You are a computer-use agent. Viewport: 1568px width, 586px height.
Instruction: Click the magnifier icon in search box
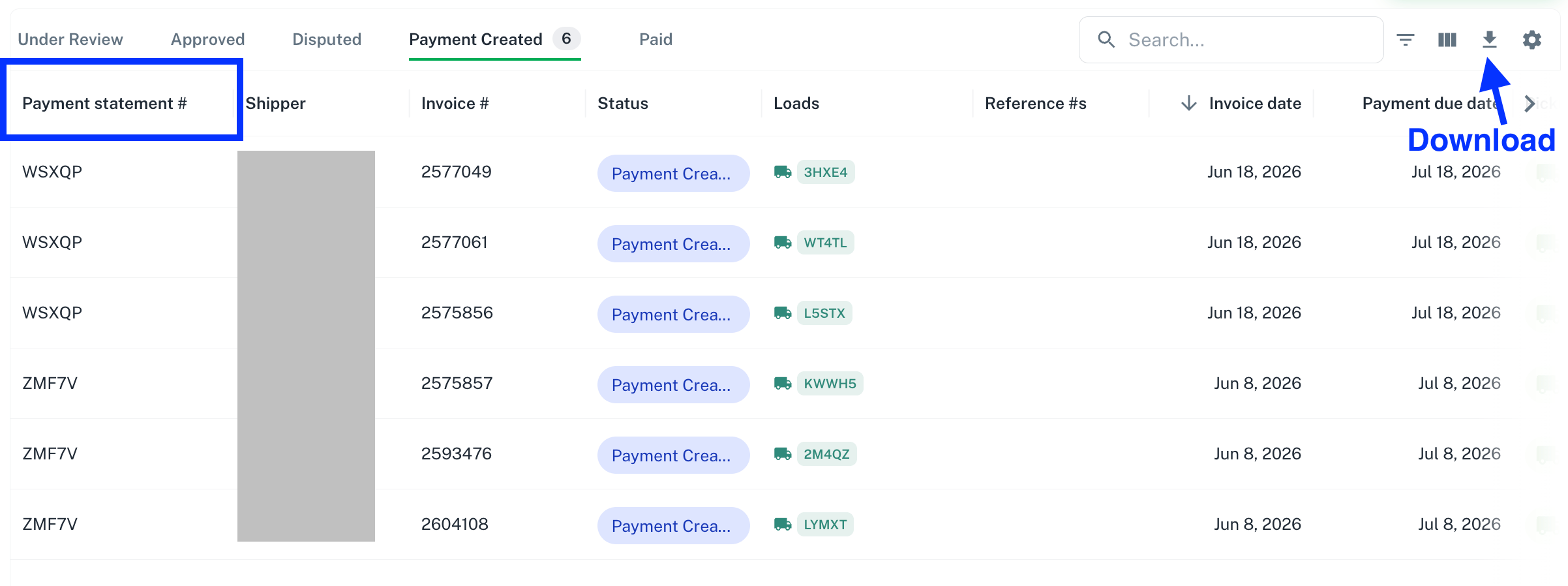click(x=1106, y=40)
